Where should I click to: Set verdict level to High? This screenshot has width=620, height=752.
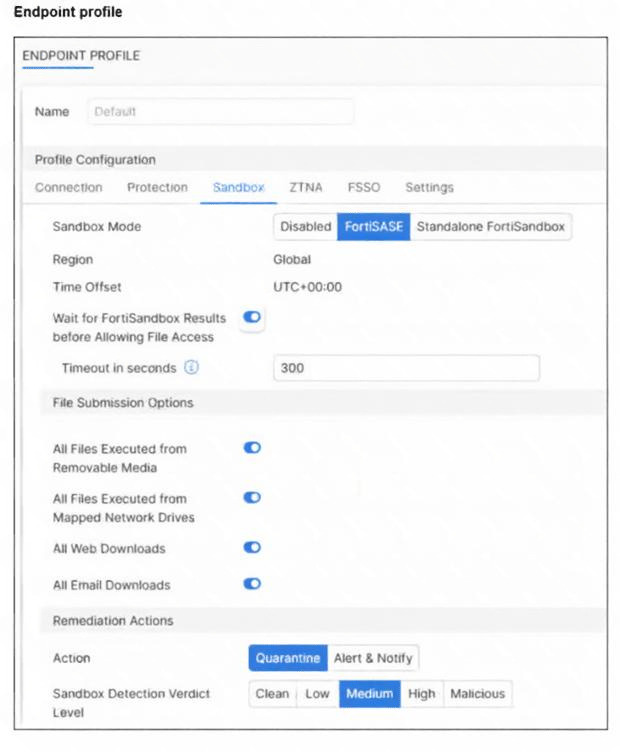421,694
